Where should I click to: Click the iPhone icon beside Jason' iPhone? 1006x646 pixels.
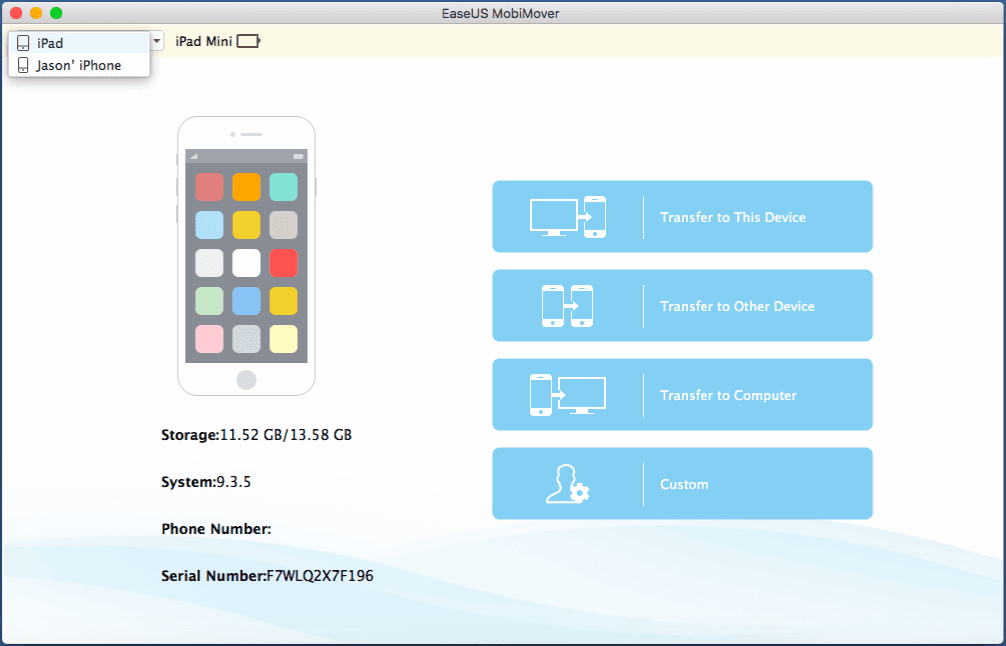pyautogui.click(x=23, y=65)
